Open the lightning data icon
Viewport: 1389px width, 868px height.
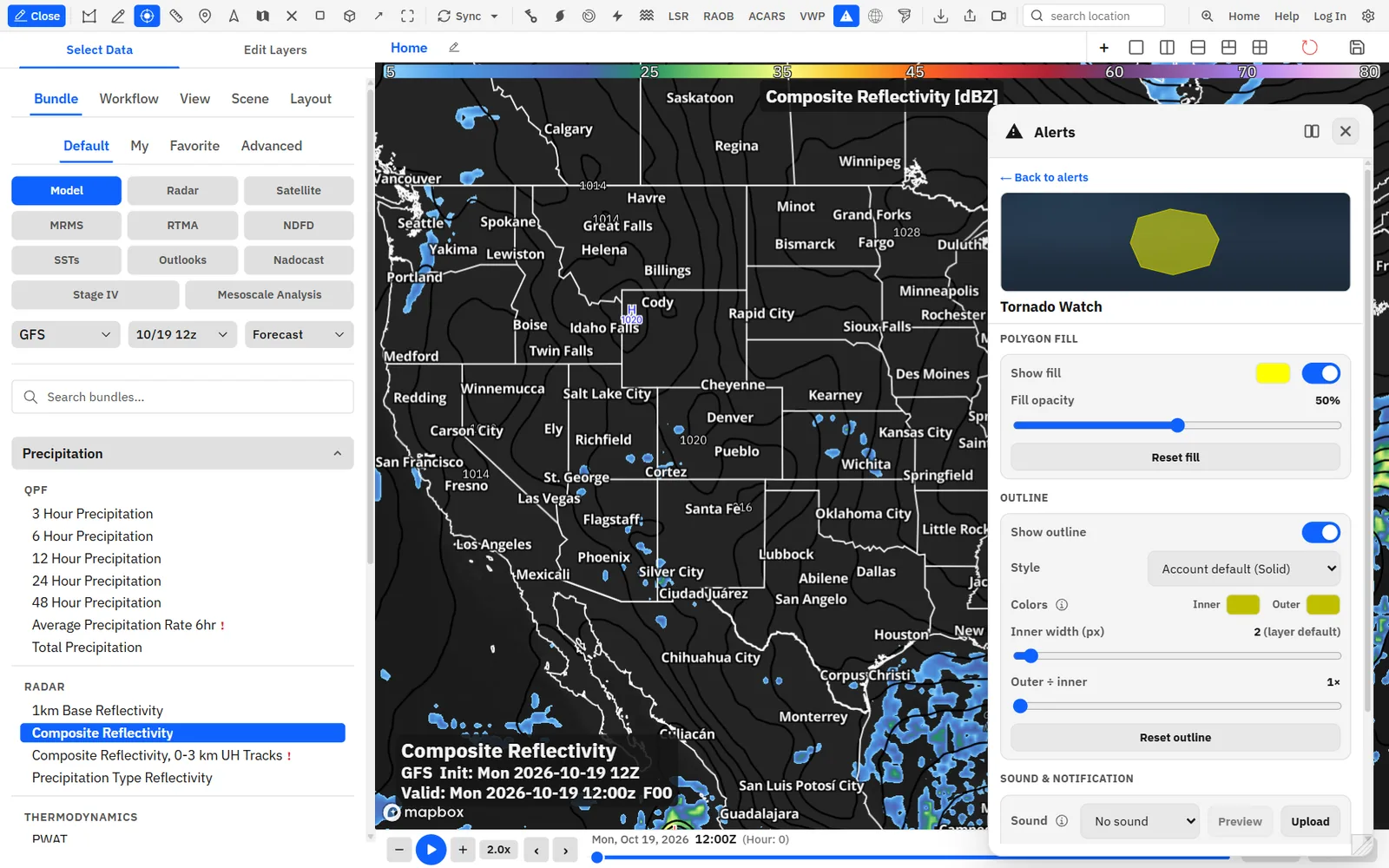[x=617, y=16]
